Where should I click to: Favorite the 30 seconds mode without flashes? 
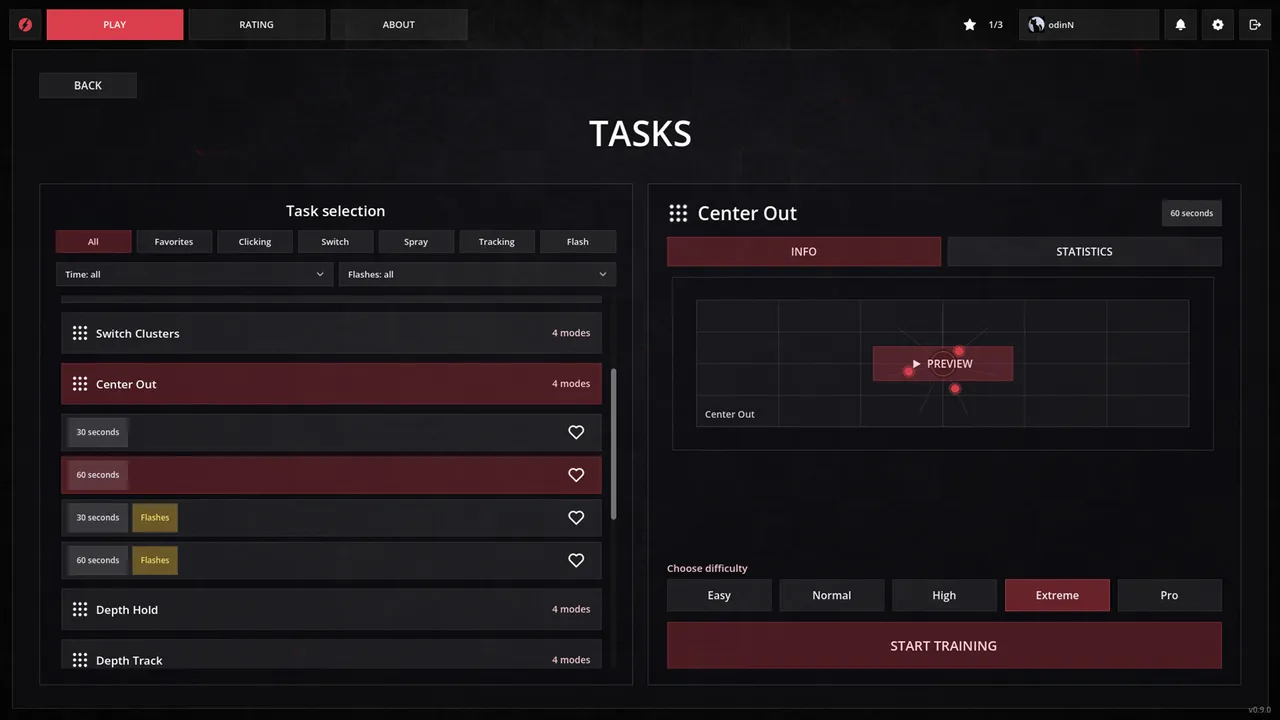[576, 432]
